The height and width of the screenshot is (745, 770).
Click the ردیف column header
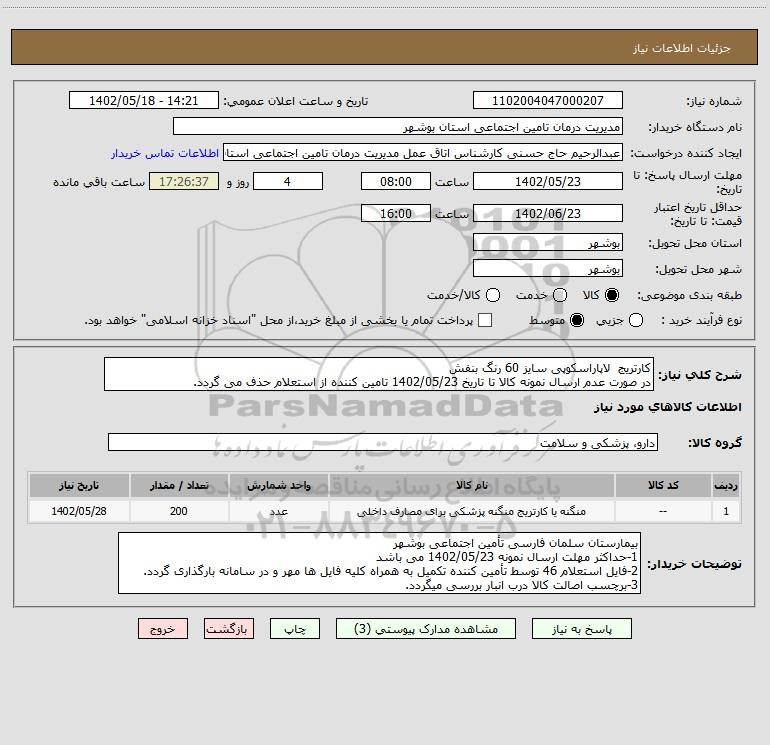726,485
